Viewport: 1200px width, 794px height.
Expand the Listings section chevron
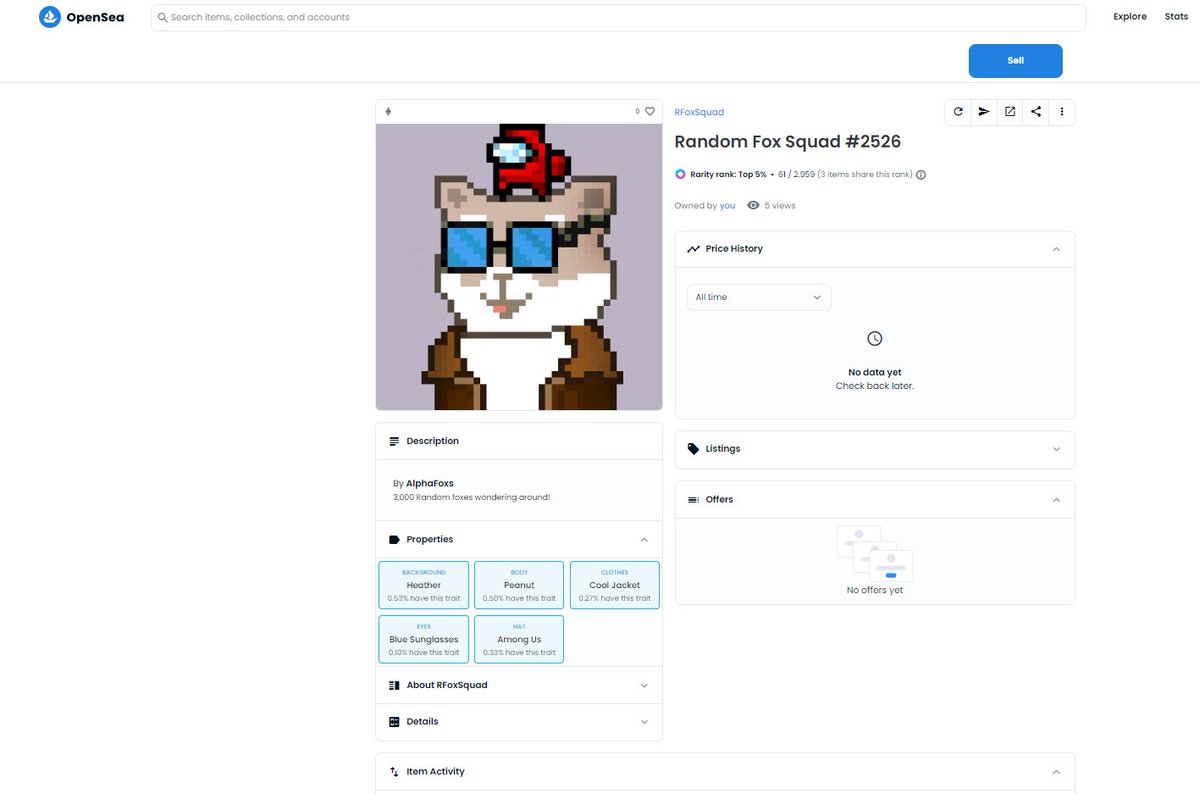point(1056,449)
